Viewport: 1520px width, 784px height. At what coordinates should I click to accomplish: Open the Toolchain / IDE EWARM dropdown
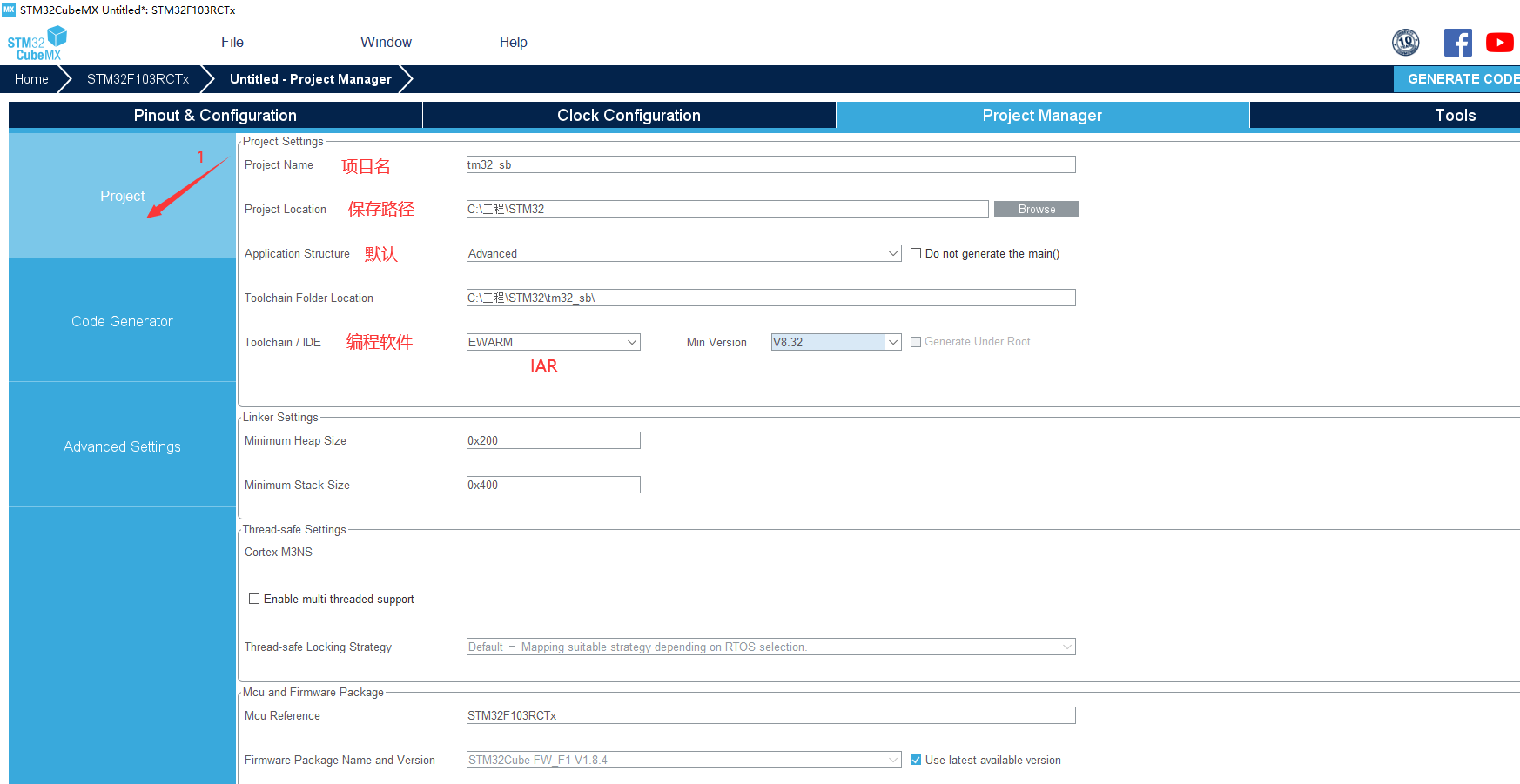[554, 342]
